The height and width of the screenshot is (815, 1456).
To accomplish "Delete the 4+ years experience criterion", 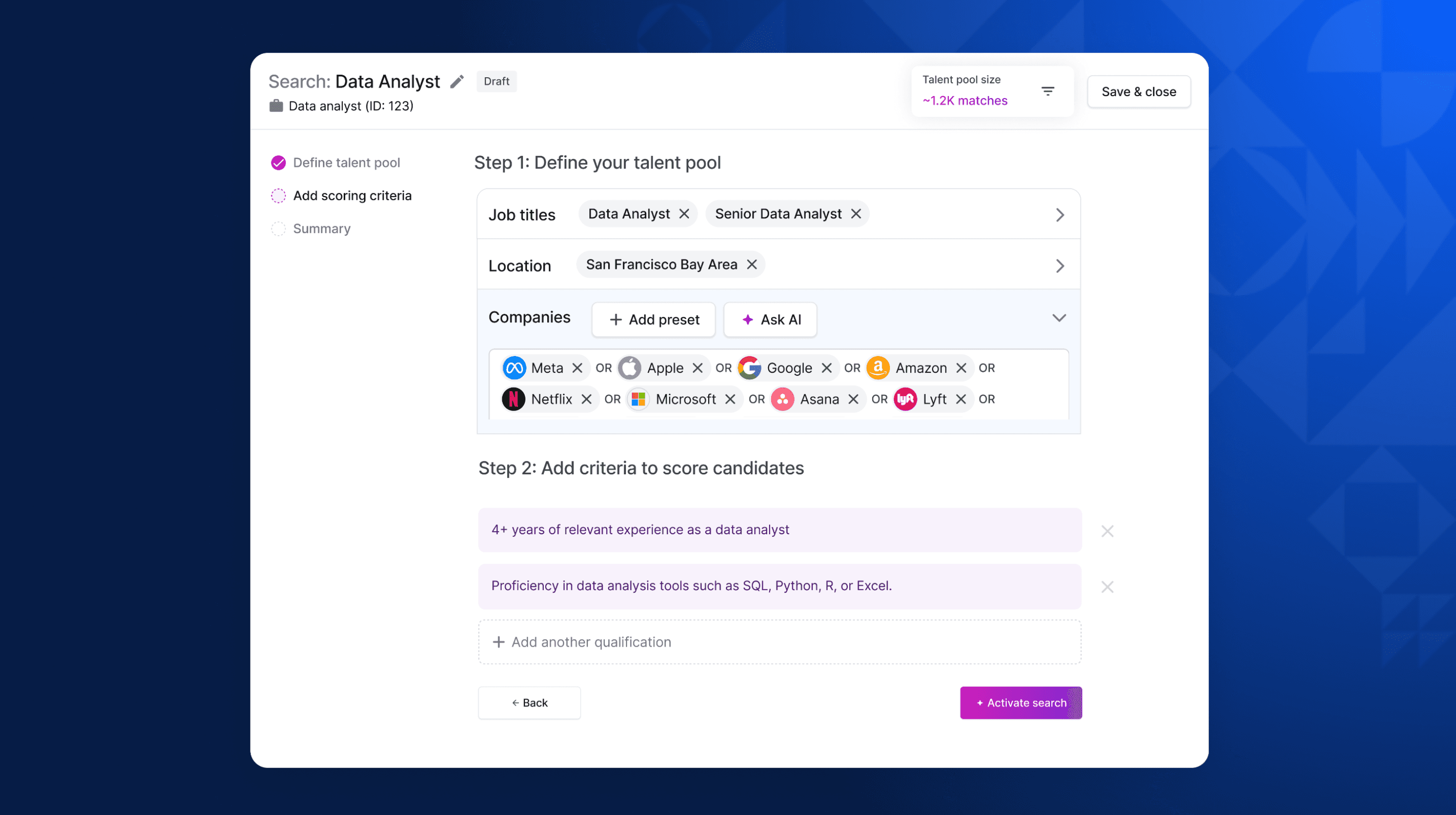I will click(x=1107, y=531).
